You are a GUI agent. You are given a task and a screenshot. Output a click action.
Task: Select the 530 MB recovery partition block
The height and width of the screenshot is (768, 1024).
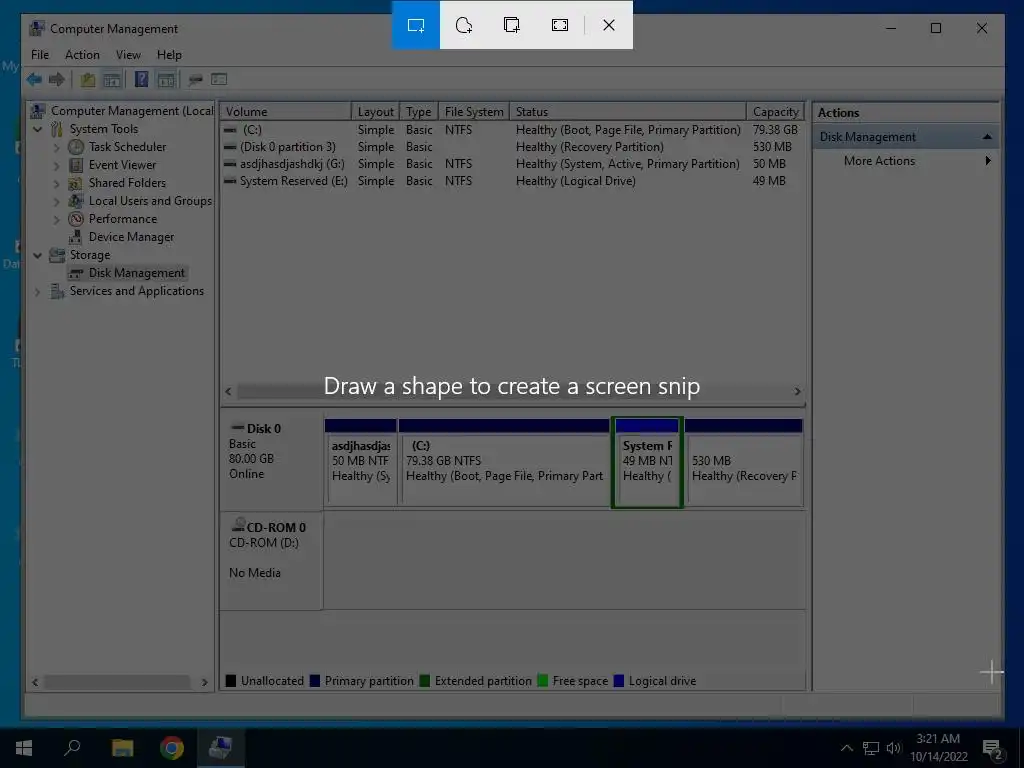(744, 463)
